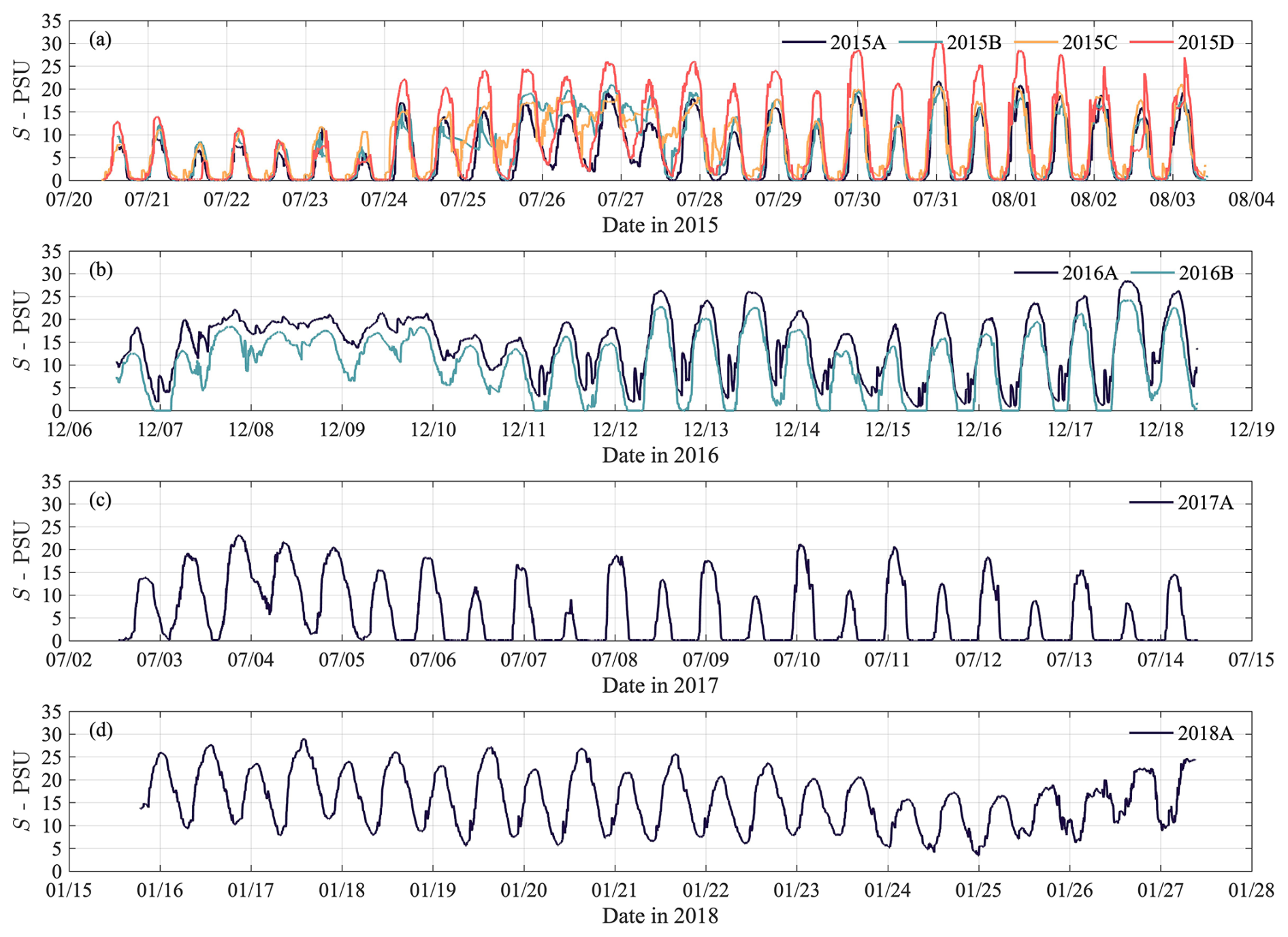
Task: Select the 07/10 date tick label
Action: (796, 660)
